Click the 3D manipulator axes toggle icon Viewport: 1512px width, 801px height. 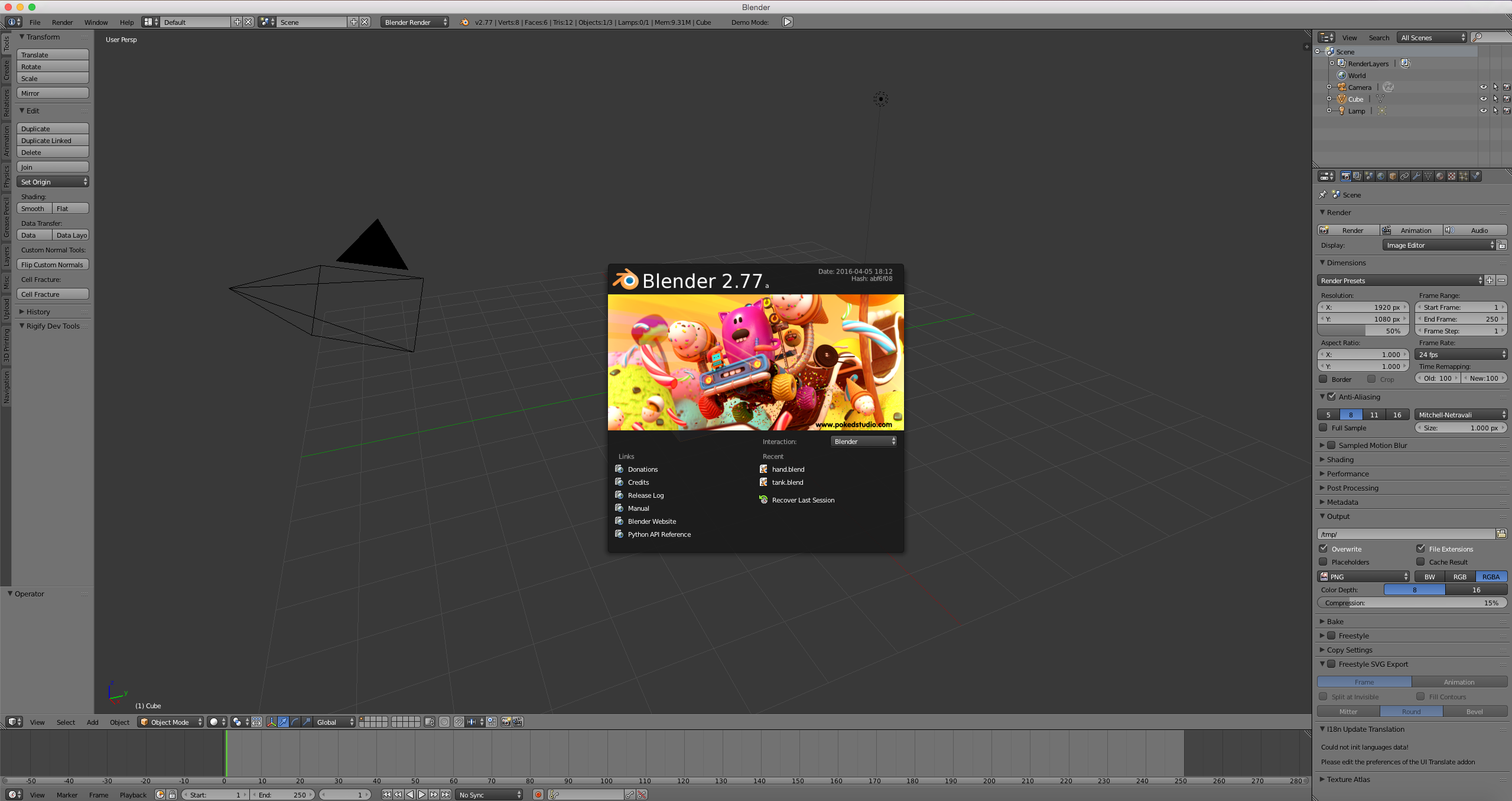click(271, 722)
